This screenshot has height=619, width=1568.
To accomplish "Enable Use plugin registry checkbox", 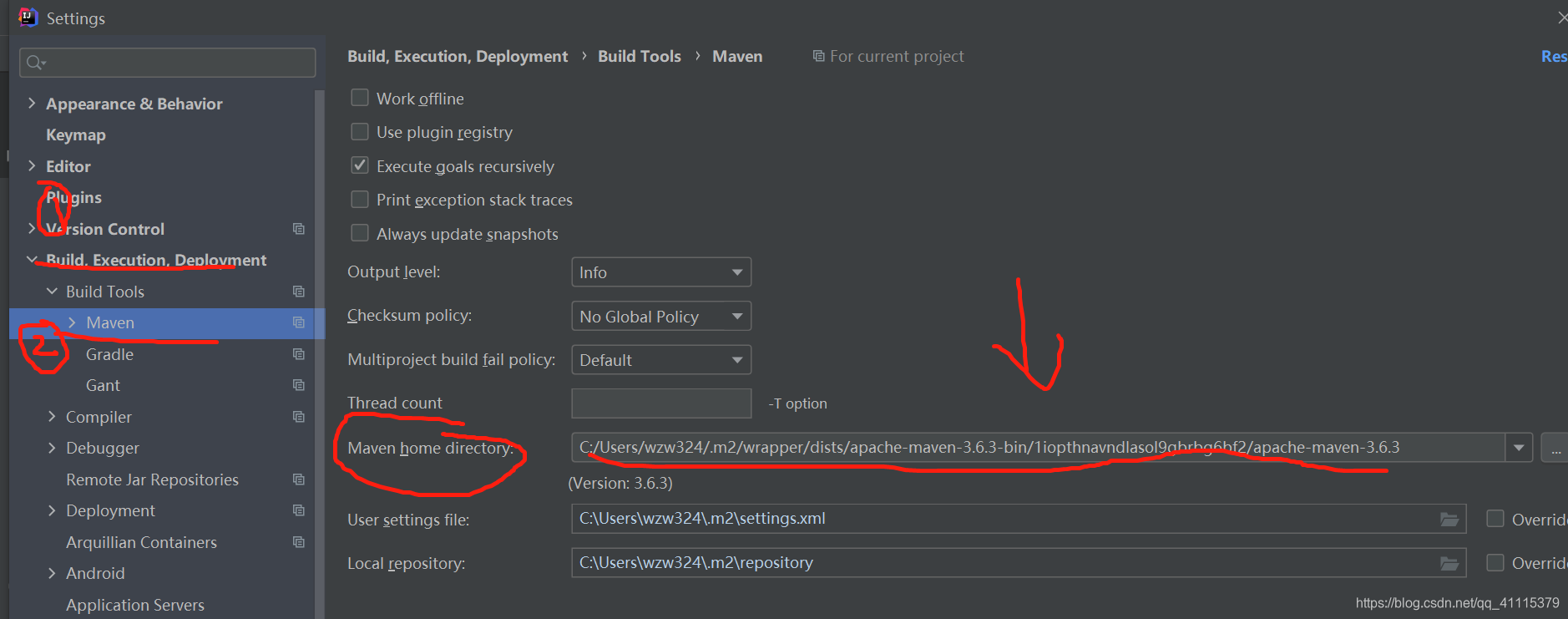I will point(360,132).
